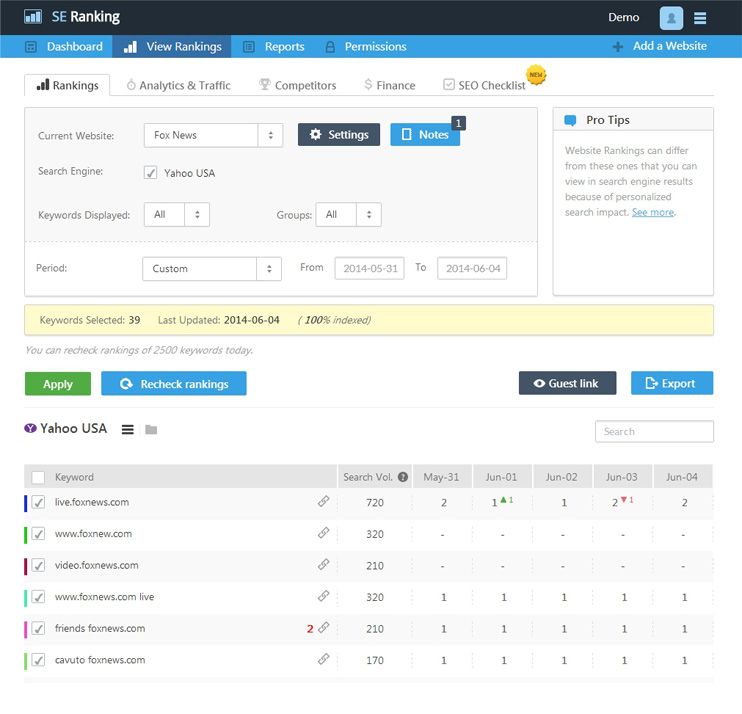Open the Keywords Displayed All dropdown

[x=177, y=215]
